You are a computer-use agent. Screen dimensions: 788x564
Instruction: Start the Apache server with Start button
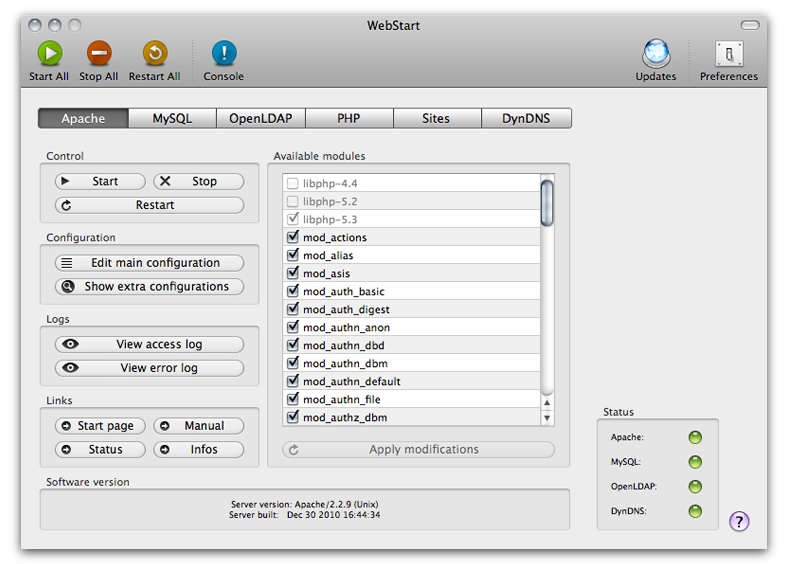100,181
